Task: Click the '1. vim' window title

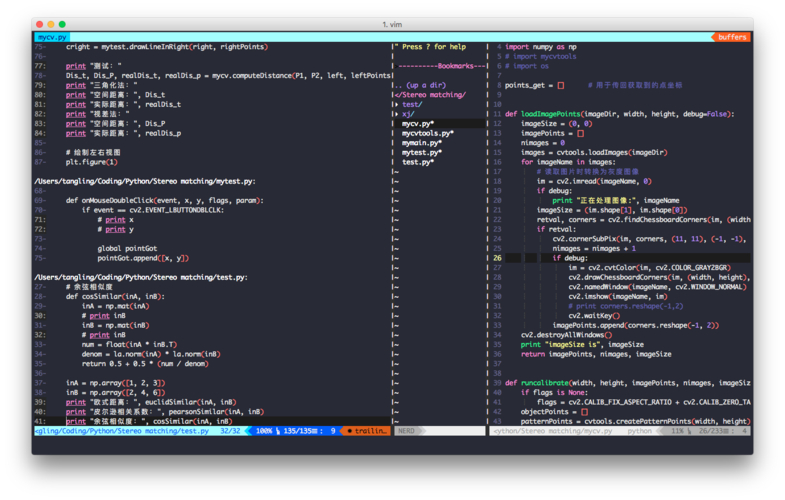Action: point(392,24)
